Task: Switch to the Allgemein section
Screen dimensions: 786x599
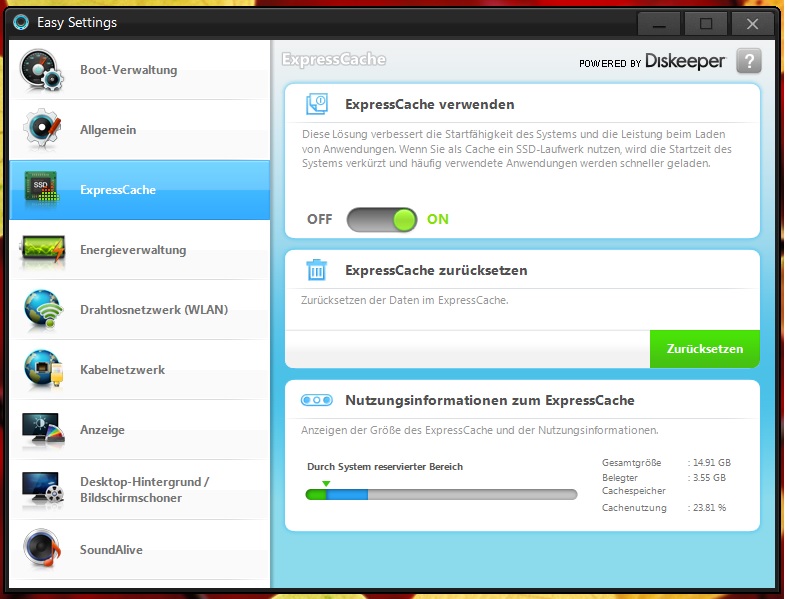Action: [139, 130]
